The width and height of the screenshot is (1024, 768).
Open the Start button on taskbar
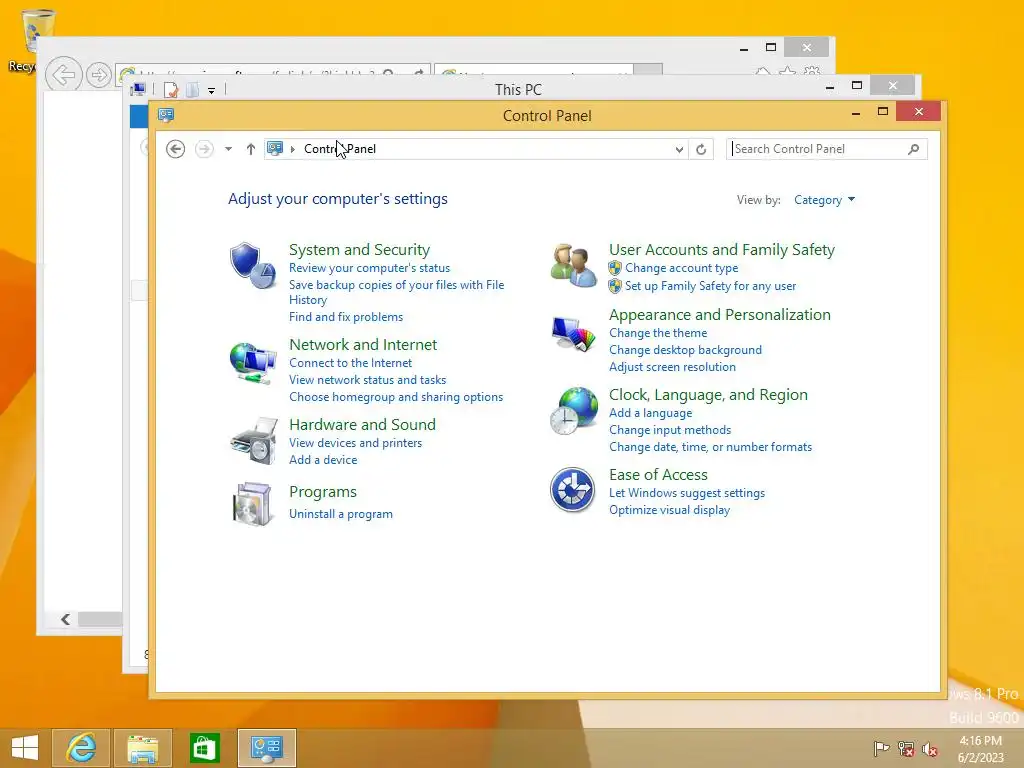(25, 748)
